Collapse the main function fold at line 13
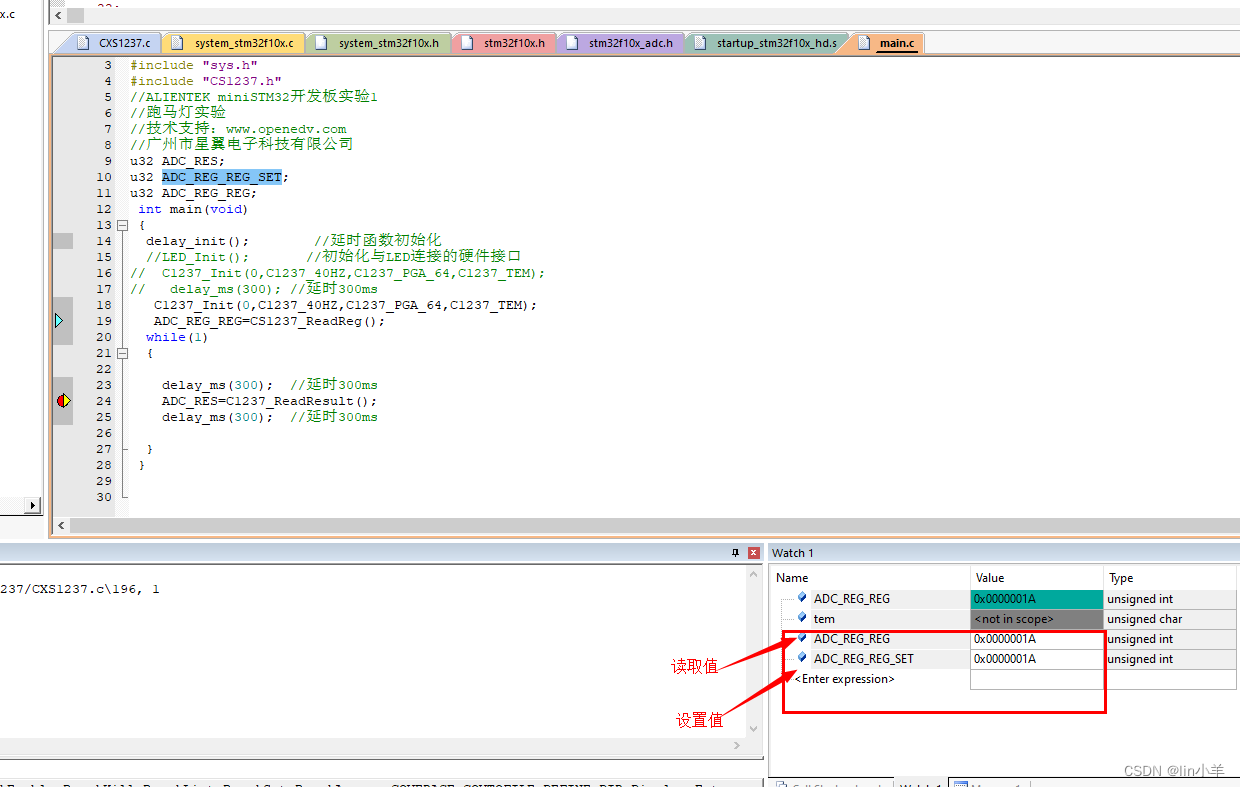 [x=122, y=225]
